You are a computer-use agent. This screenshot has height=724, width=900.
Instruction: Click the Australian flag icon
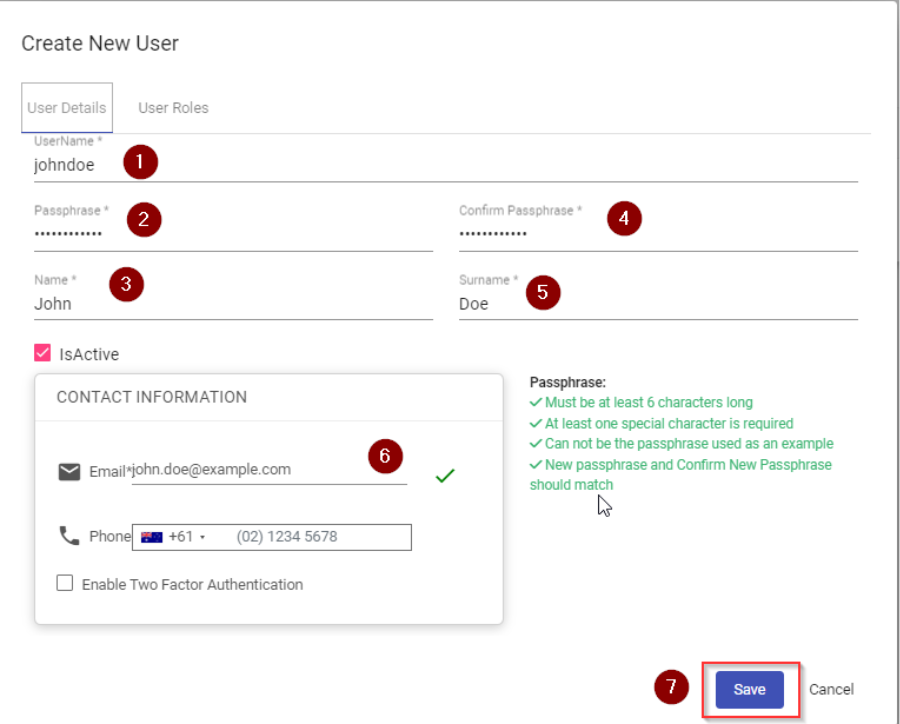tap(152, 537)
